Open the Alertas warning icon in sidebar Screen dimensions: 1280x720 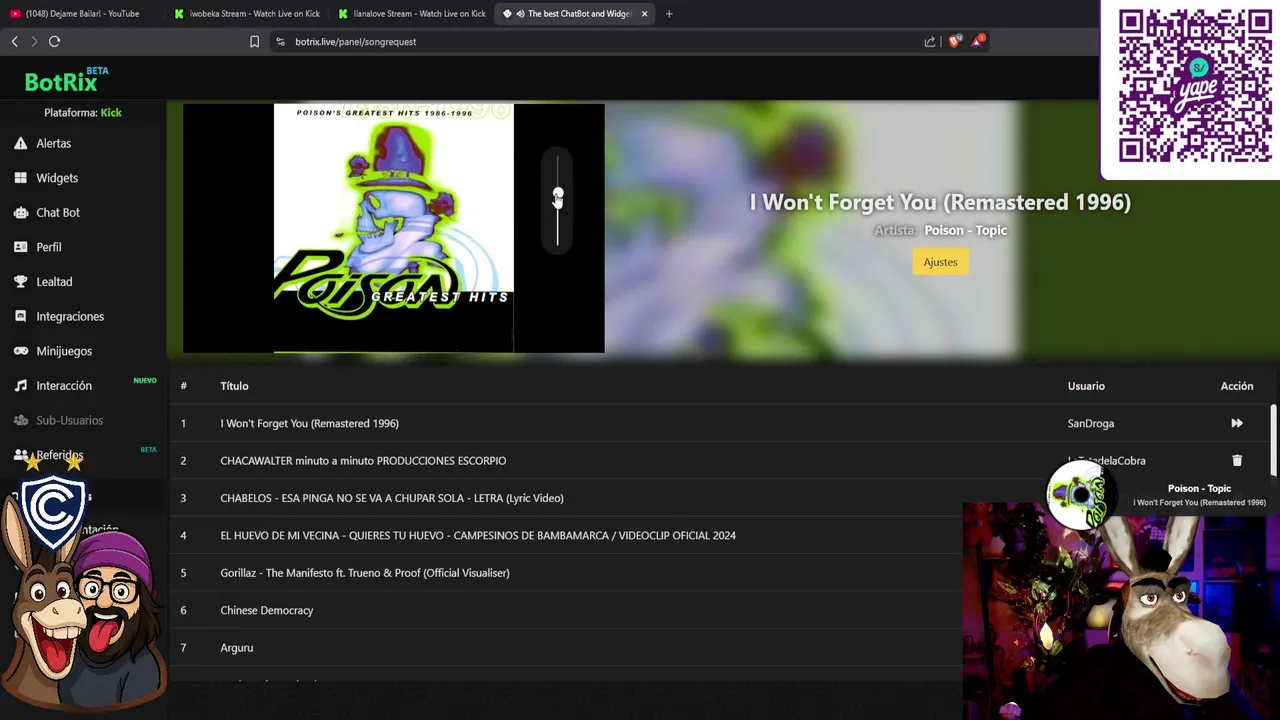point(20,144)
